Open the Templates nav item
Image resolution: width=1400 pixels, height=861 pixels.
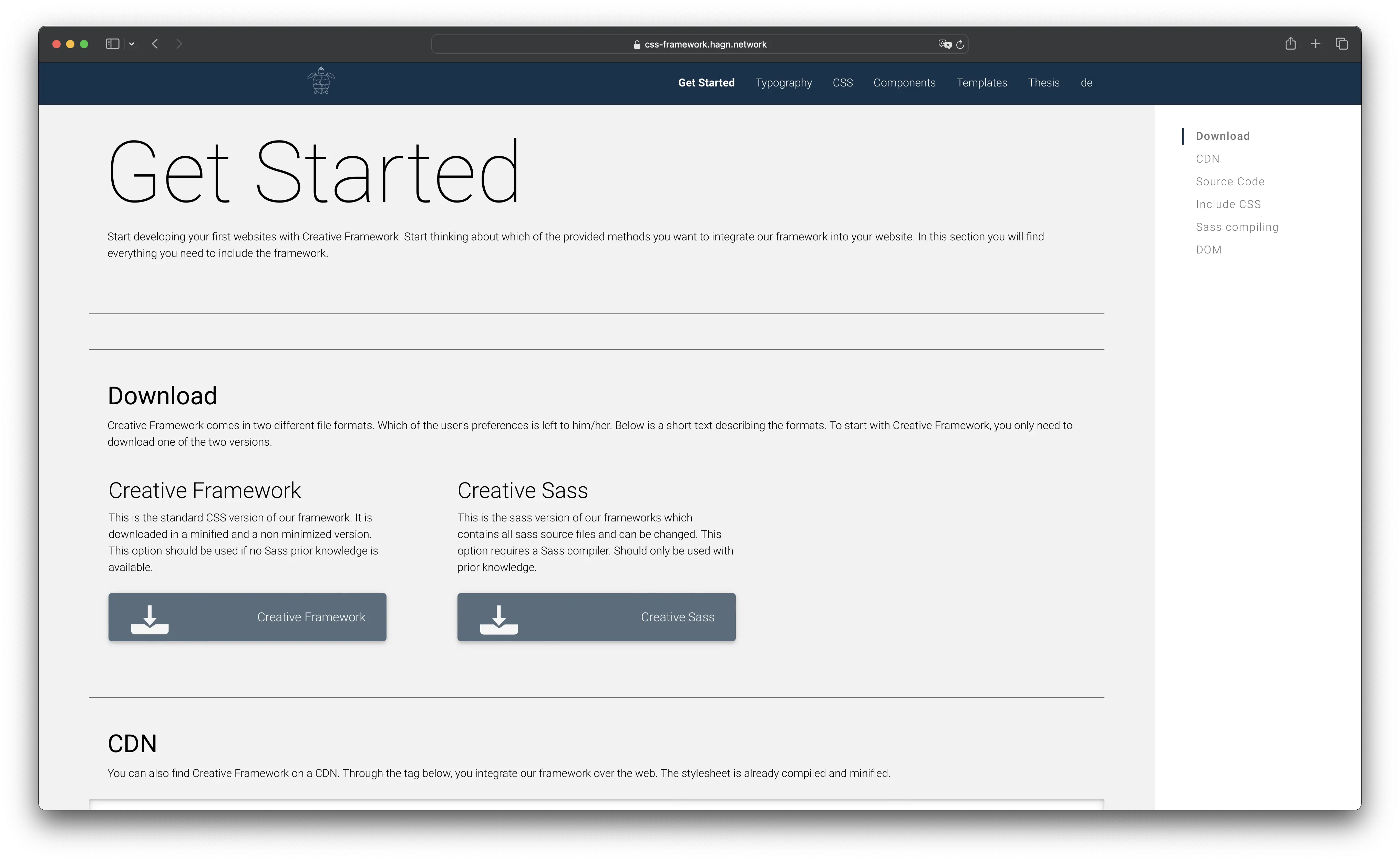click(981, 83)
